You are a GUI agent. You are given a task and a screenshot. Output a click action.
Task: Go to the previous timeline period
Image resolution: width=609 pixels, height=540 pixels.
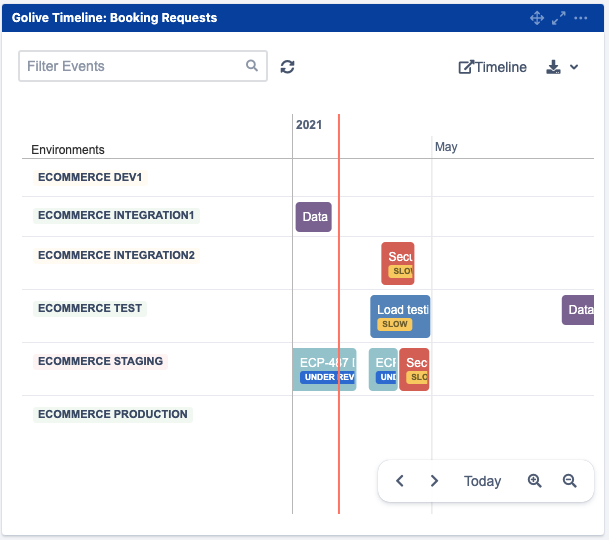pyautogui.click(x=400, y=481)
